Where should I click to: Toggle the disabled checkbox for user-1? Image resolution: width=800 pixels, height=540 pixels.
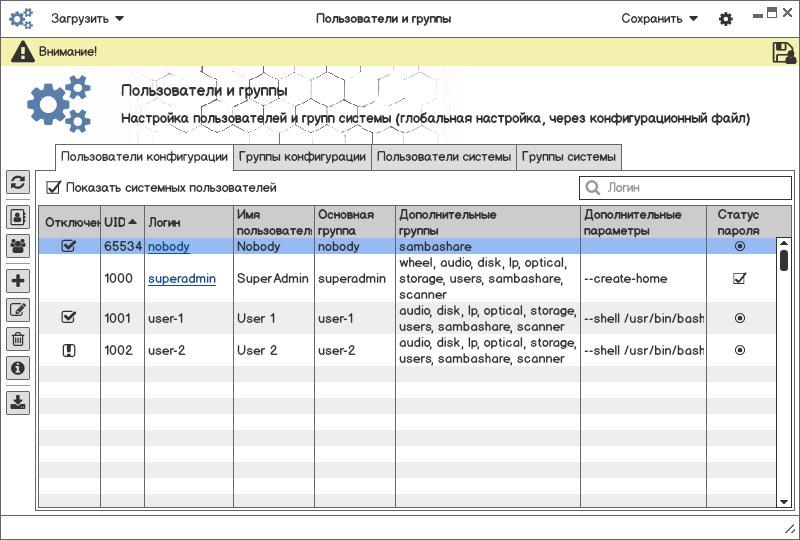[x=69, y=318]
